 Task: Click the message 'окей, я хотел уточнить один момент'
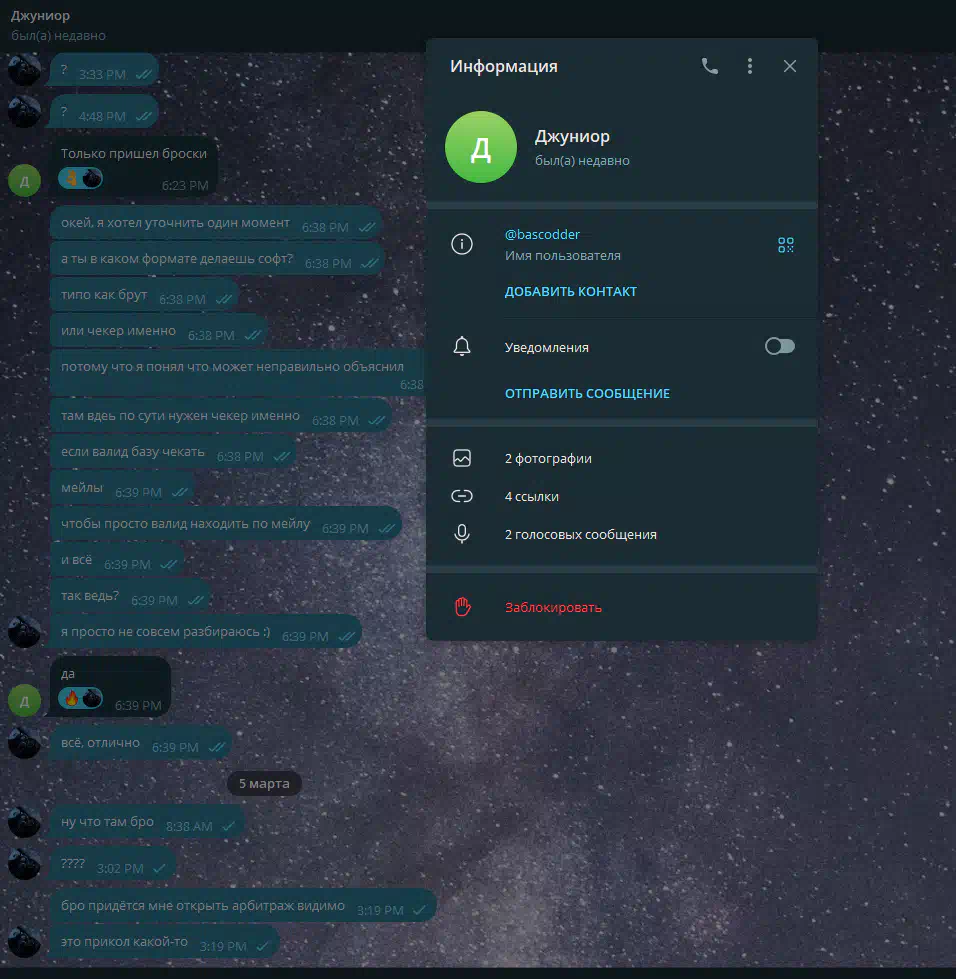215,224
